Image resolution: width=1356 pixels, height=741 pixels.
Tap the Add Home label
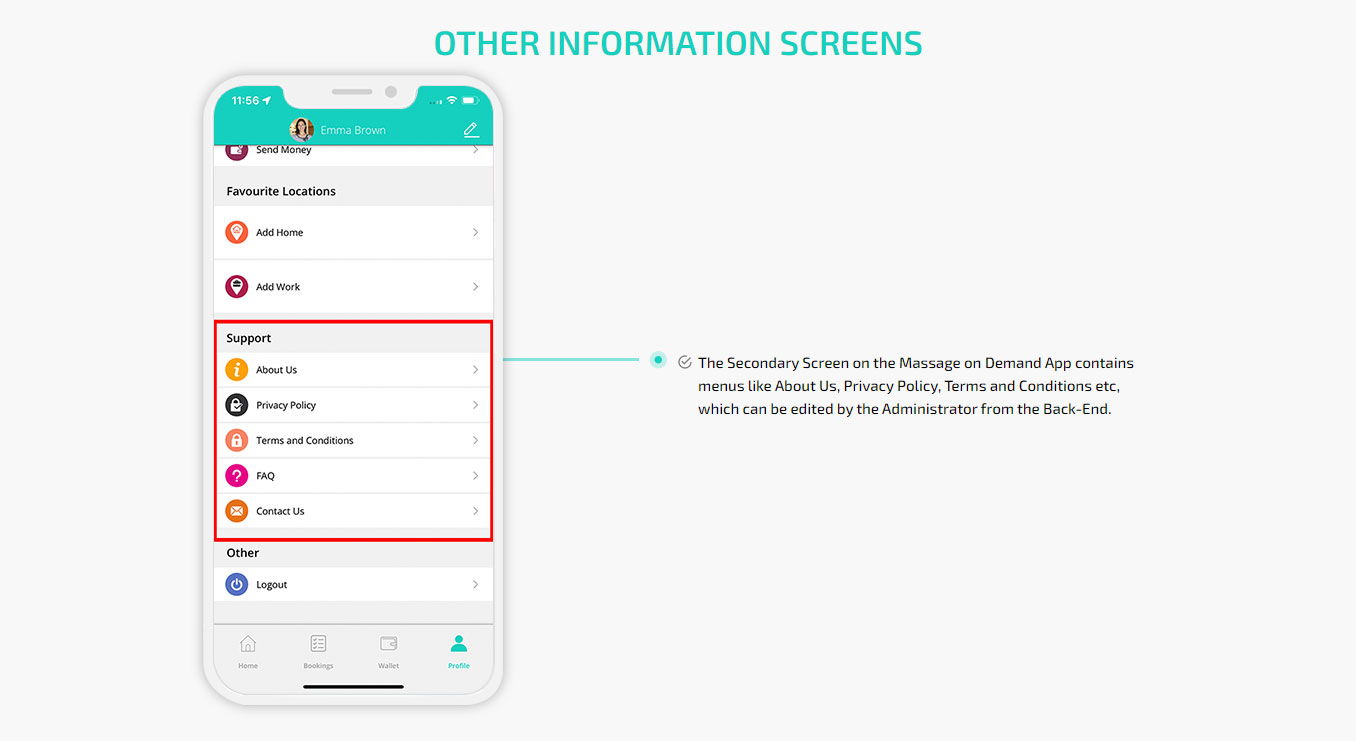click(x=279, y=232)
